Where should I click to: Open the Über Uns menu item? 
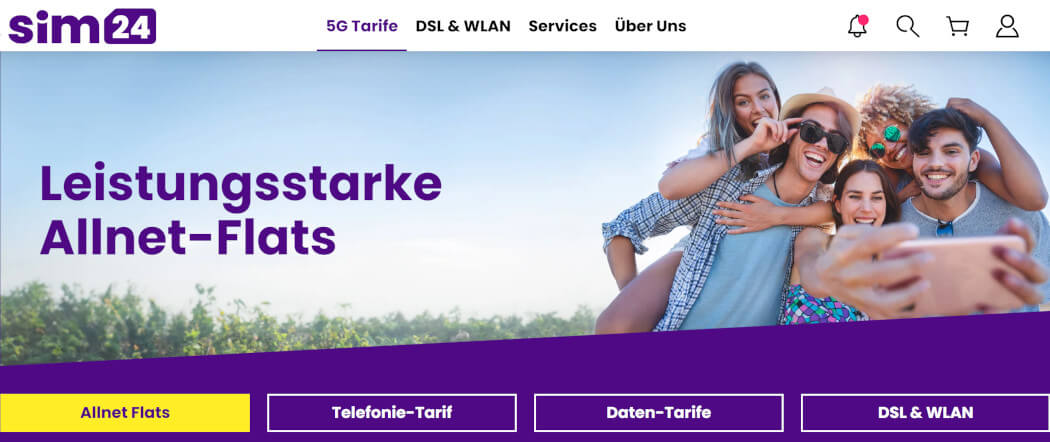[x=650, y=26]
